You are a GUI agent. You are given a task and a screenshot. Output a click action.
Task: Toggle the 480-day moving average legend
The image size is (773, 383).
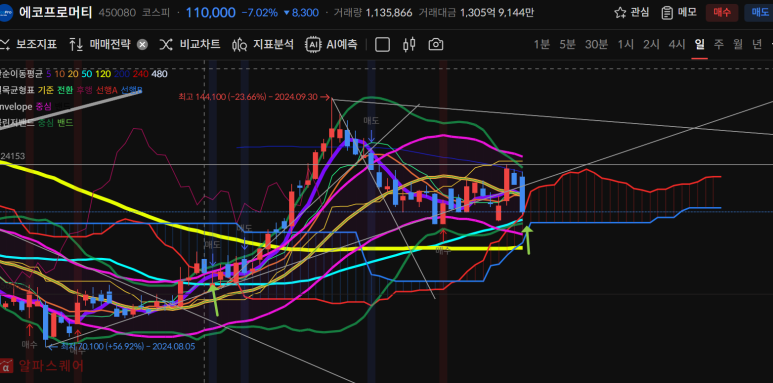159,74
